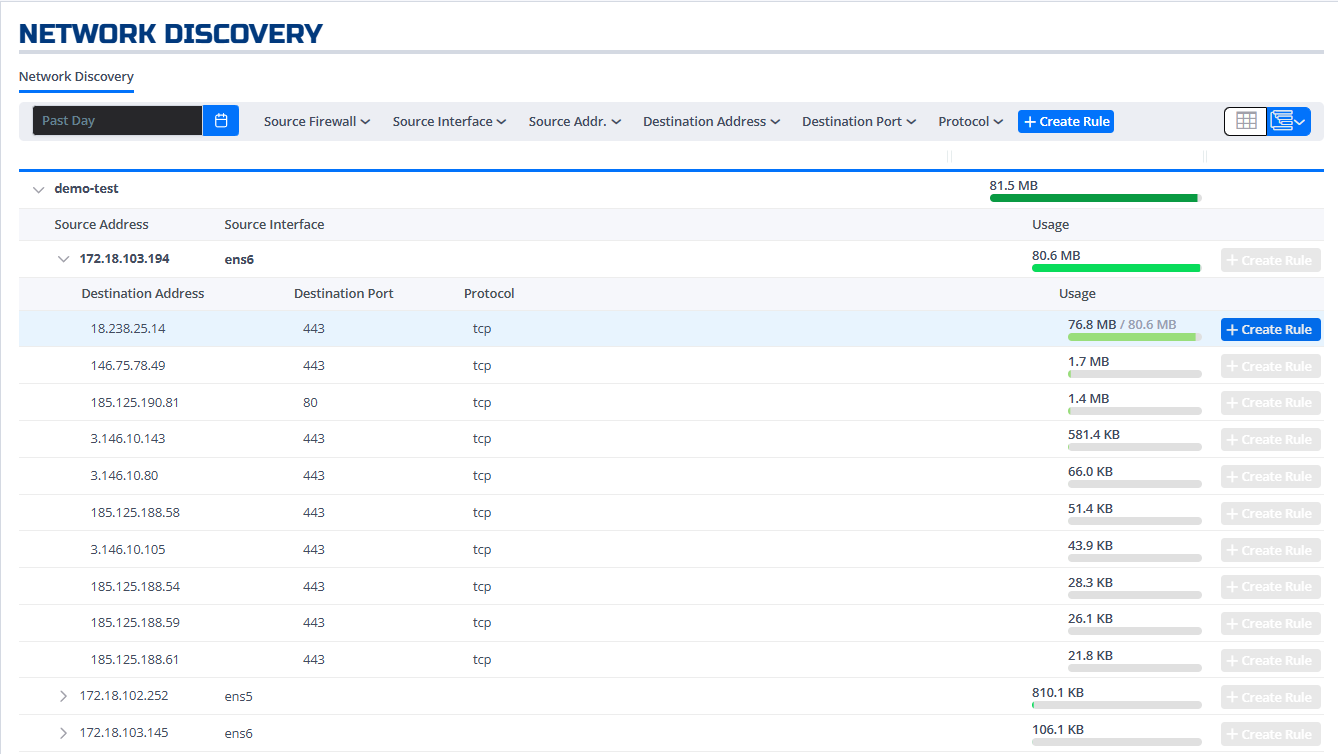The height and width of the screenshot is (754, 1338).
Task: Open the Protocol filter dropdown
Action: click(968, 120)
